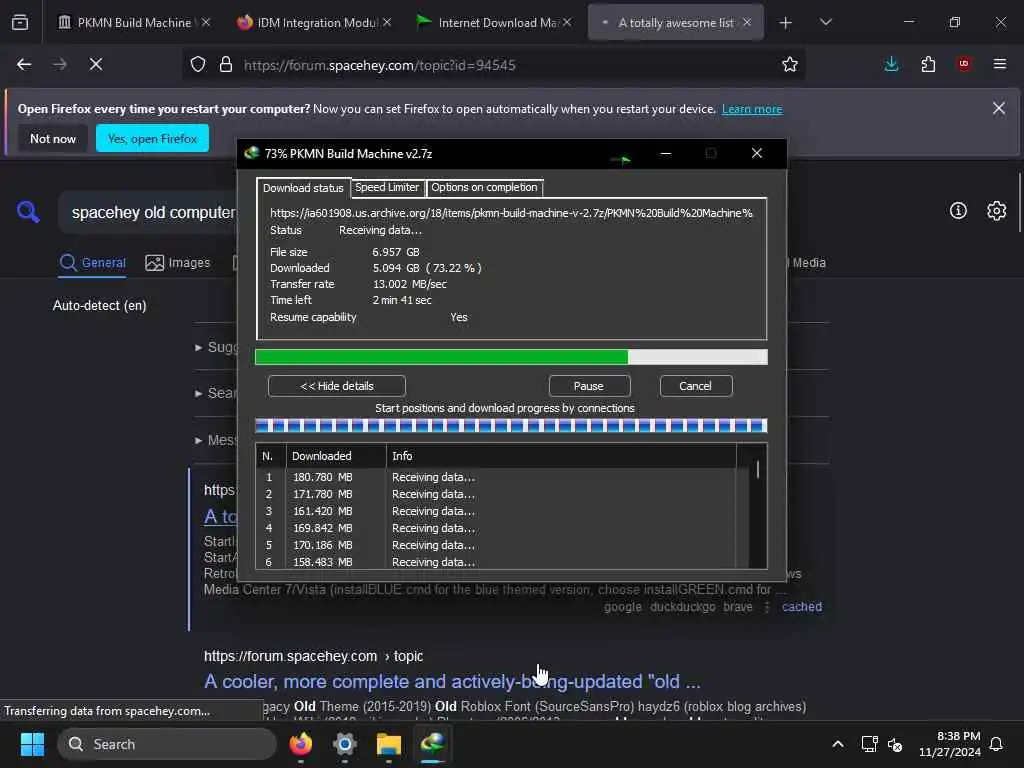Expand the Suggestions disclosure triangle
Screen dimensions: 1024x768
[x=199, y=347]
